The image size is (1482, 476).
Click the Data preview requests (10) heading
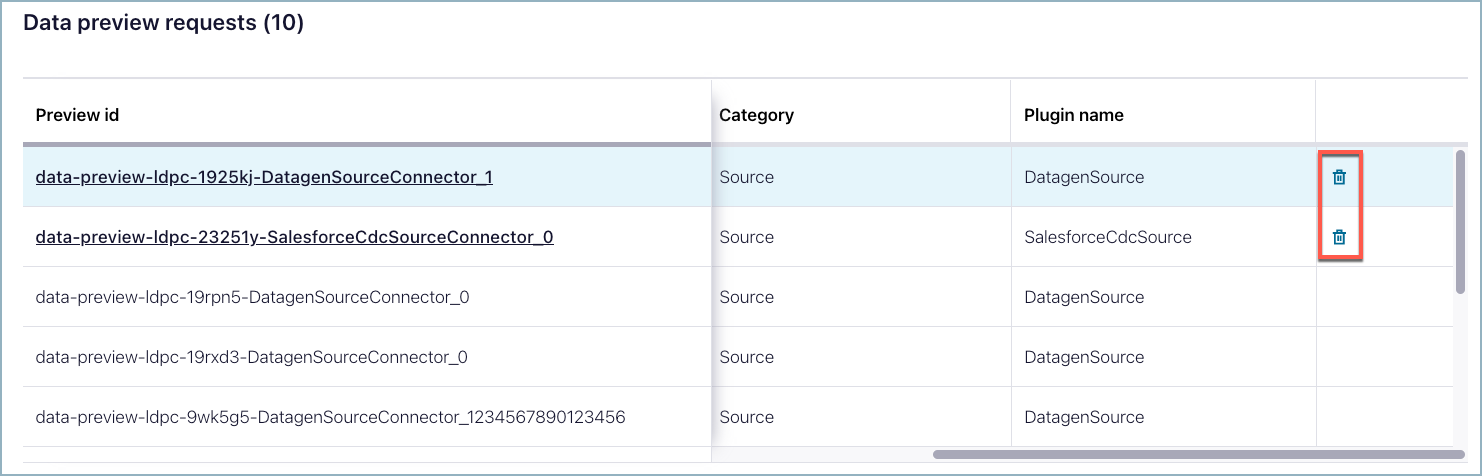coord(163,23)
